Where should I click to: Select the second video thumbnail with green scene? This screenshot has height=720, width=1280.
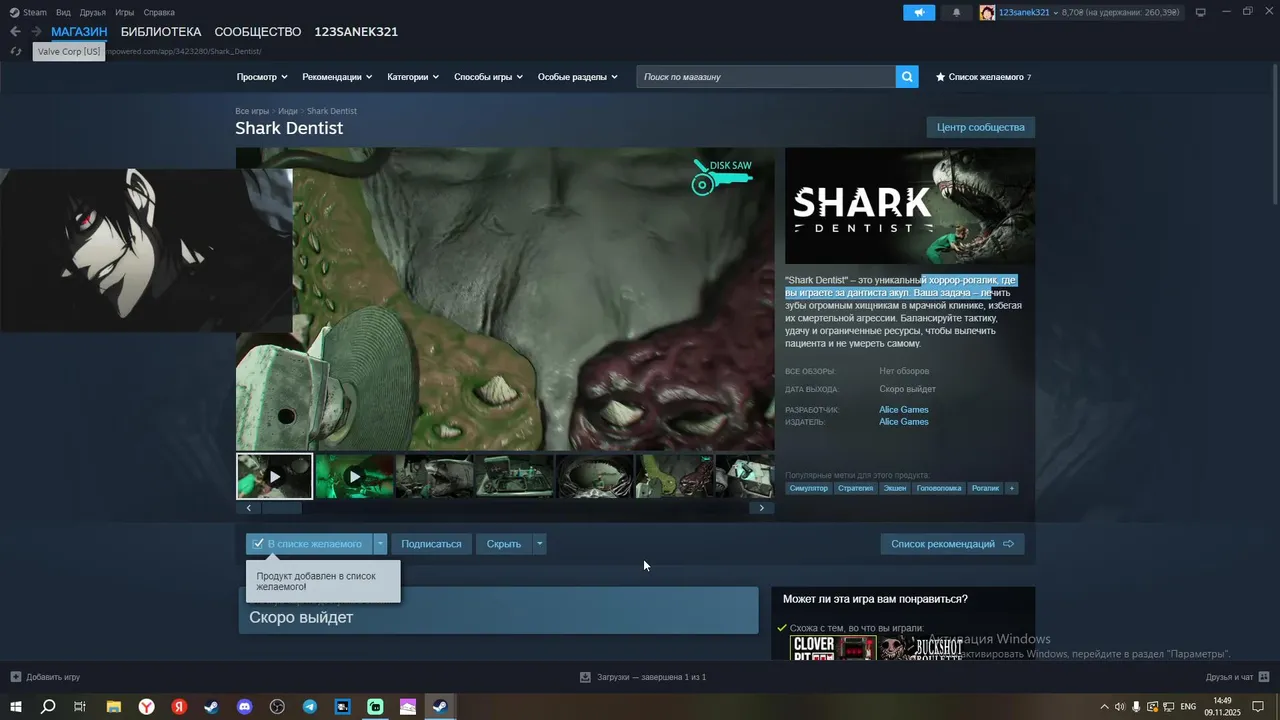point(355,476)
